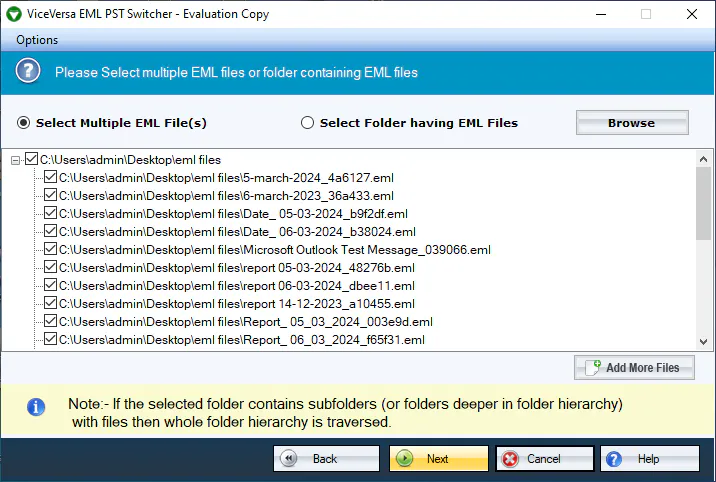Choose Select Folder having EML Files radio

(307, 123)
